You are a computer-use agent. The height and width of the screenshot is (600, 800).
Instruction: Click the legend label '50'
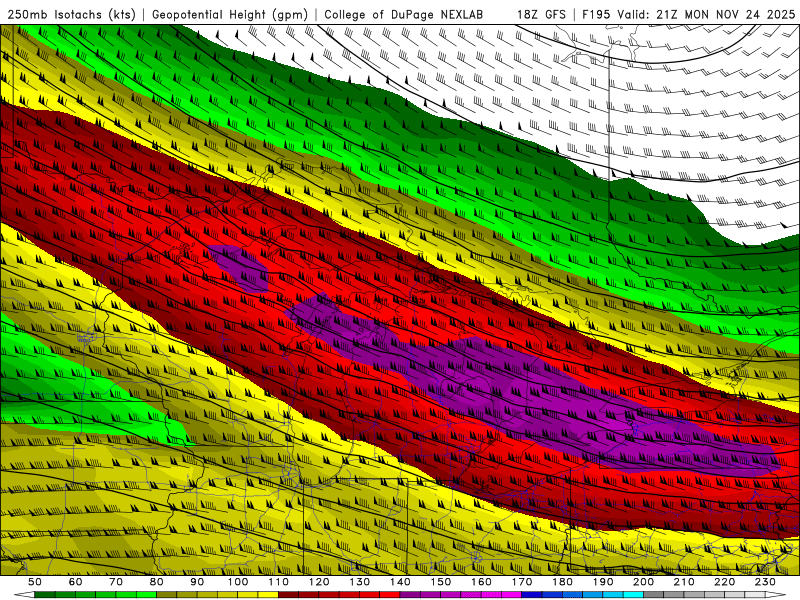(x=35, y=582)
